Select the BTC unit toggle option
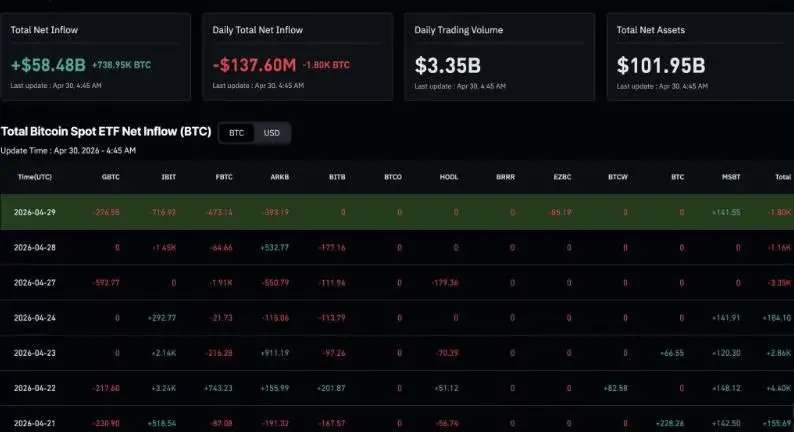This screenshot has height=432, width=794. click(x=236, y=133)
